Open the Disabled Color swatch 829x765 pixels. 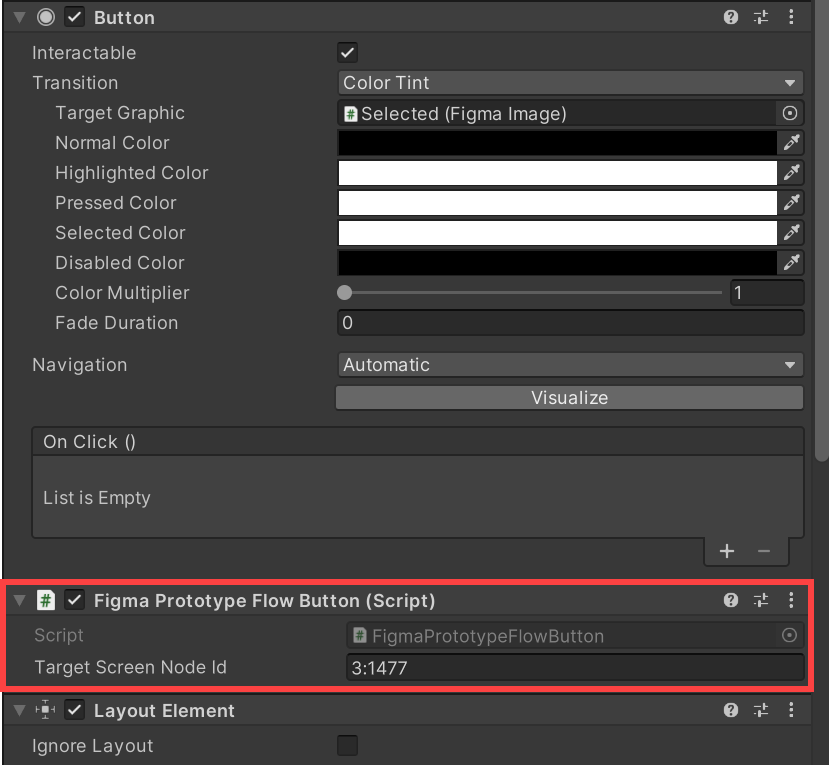(557, 263)
